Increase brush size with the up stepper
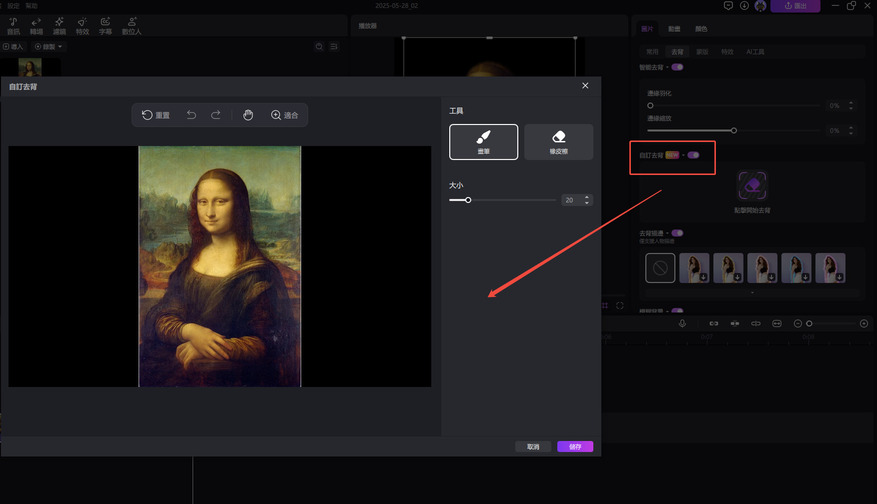Viewport: 877px width, 504px height. point(587,197)
